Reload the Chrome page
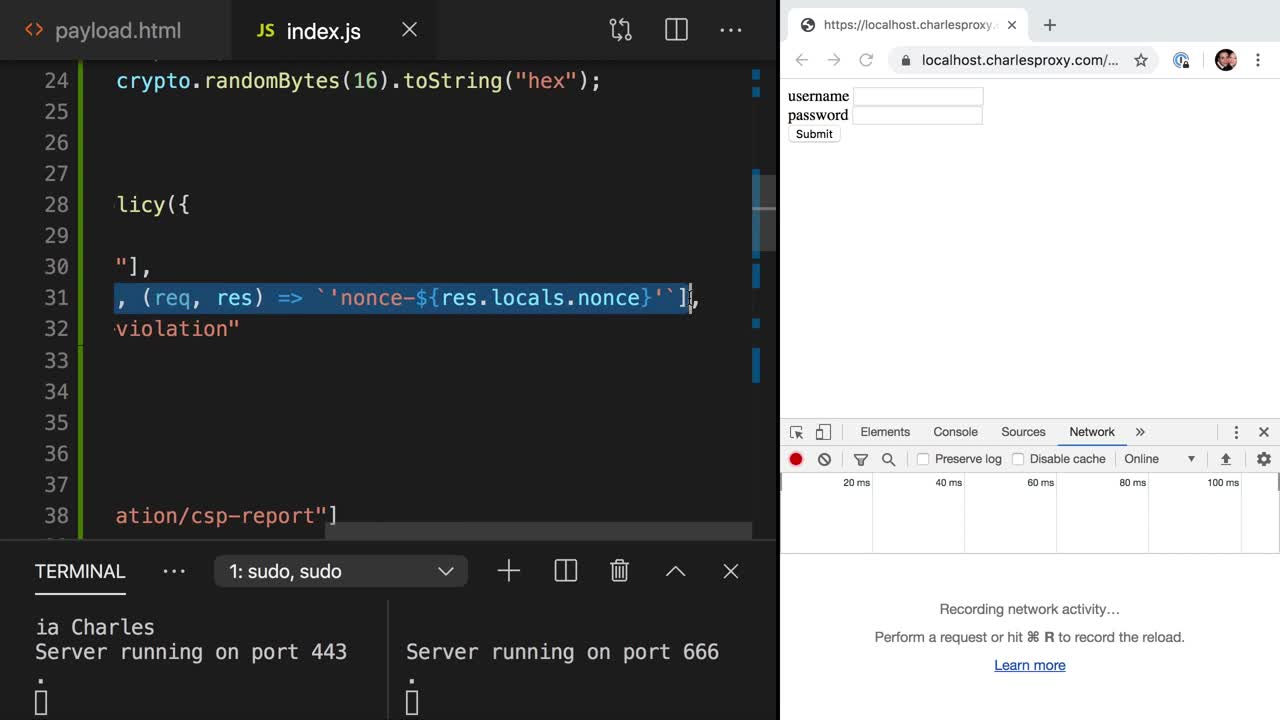Viewport: 1280px width, 720px height. [866, 60]
